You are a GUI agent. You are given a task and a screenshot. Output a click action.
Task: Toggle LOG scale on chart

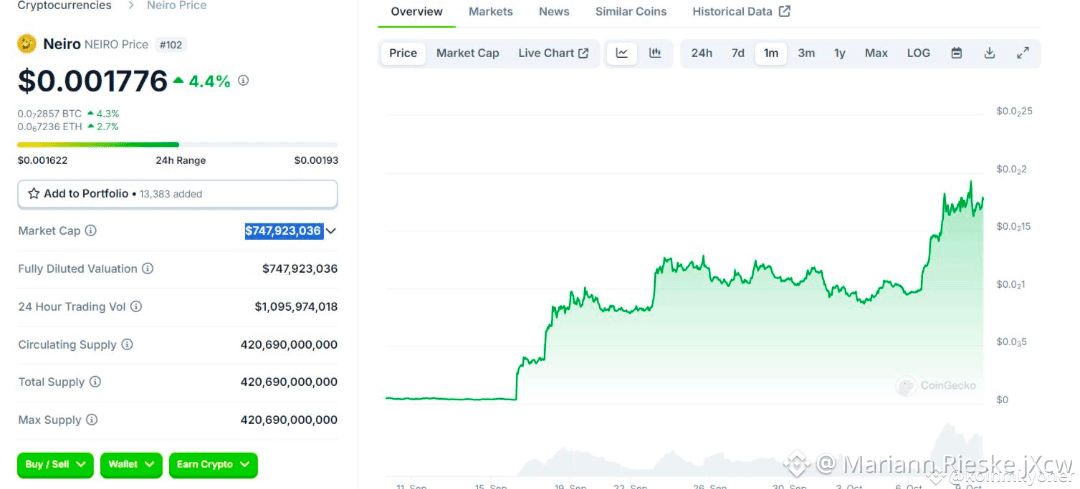(x=918, y=53)
